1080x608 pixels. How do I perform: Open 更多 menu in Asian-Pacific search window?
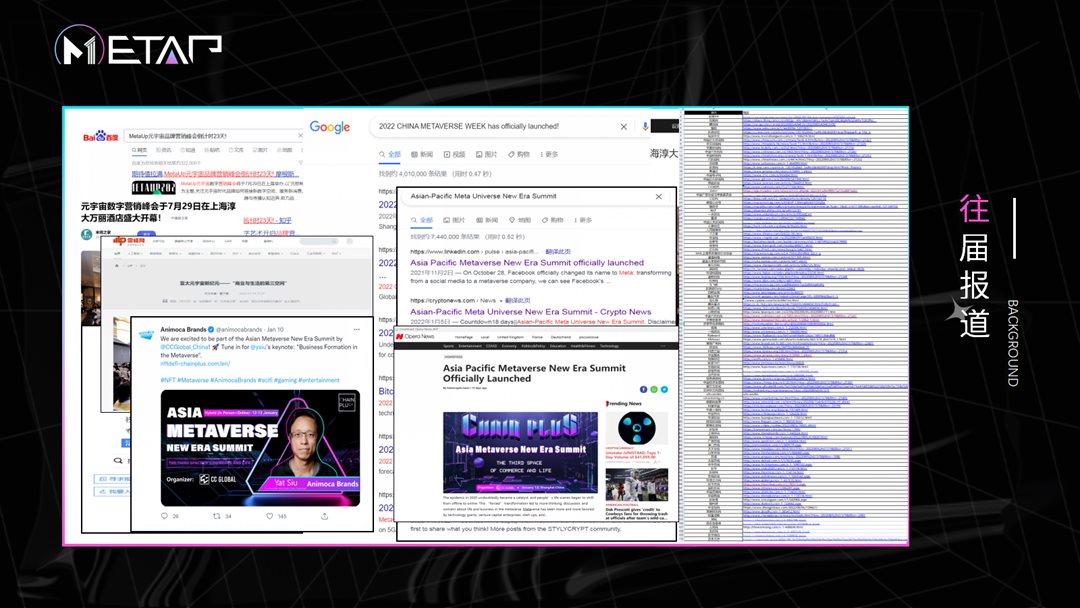pos(583,220)
